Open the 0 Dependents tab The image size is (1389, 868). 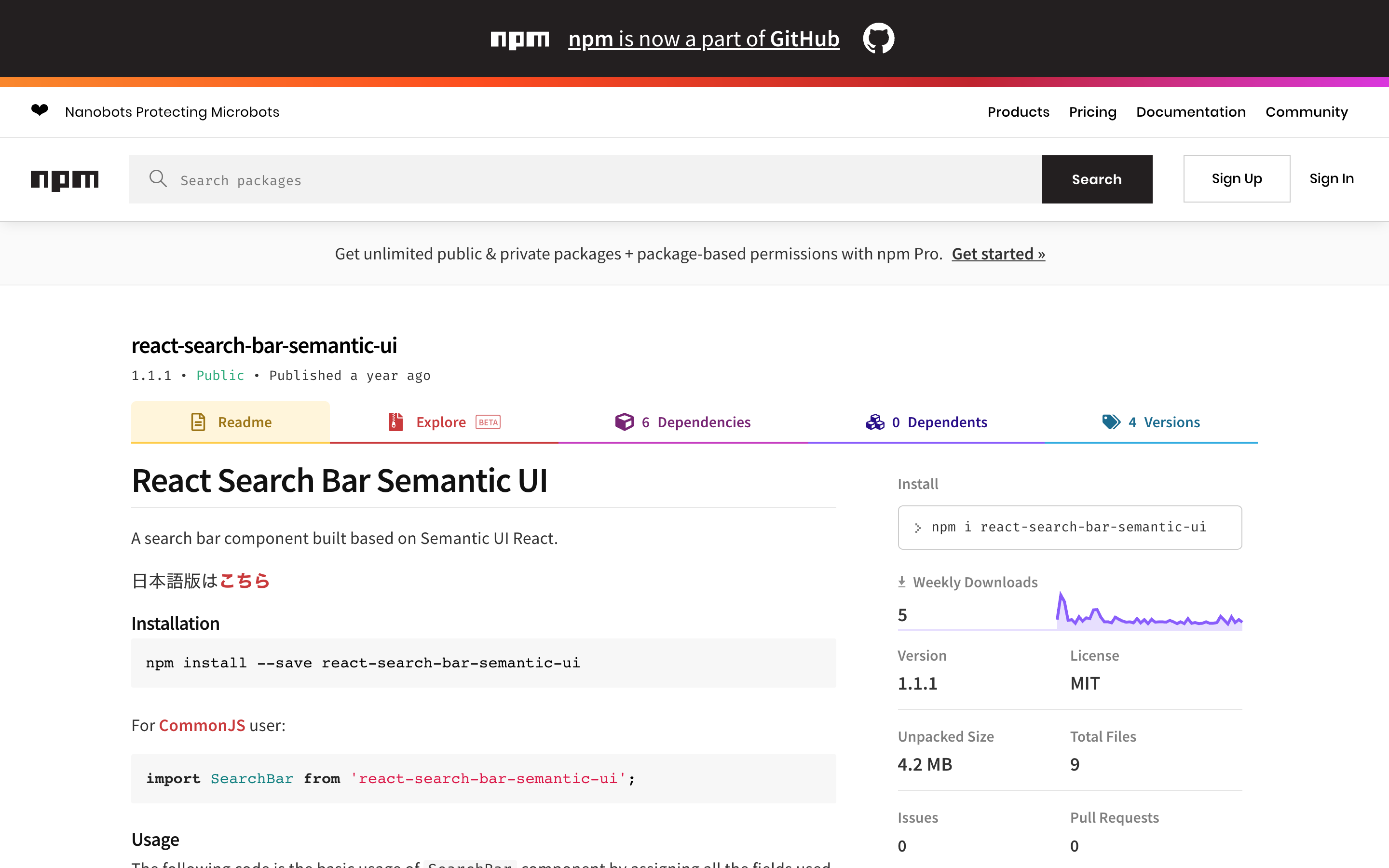point(926,422)
